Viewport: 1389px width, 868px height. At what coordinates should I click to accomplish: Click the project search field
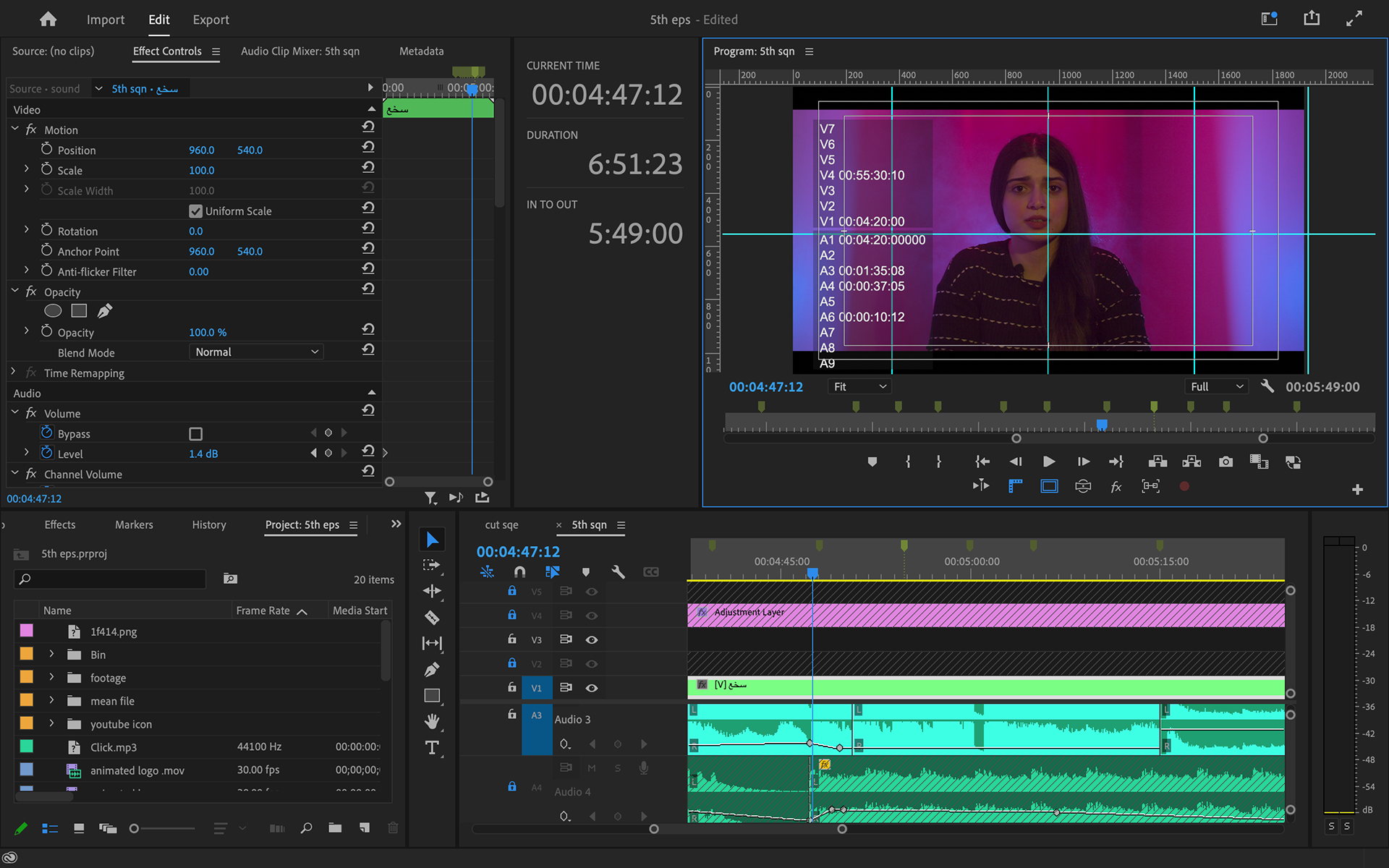pyautogui.click(x=116, y=579)
